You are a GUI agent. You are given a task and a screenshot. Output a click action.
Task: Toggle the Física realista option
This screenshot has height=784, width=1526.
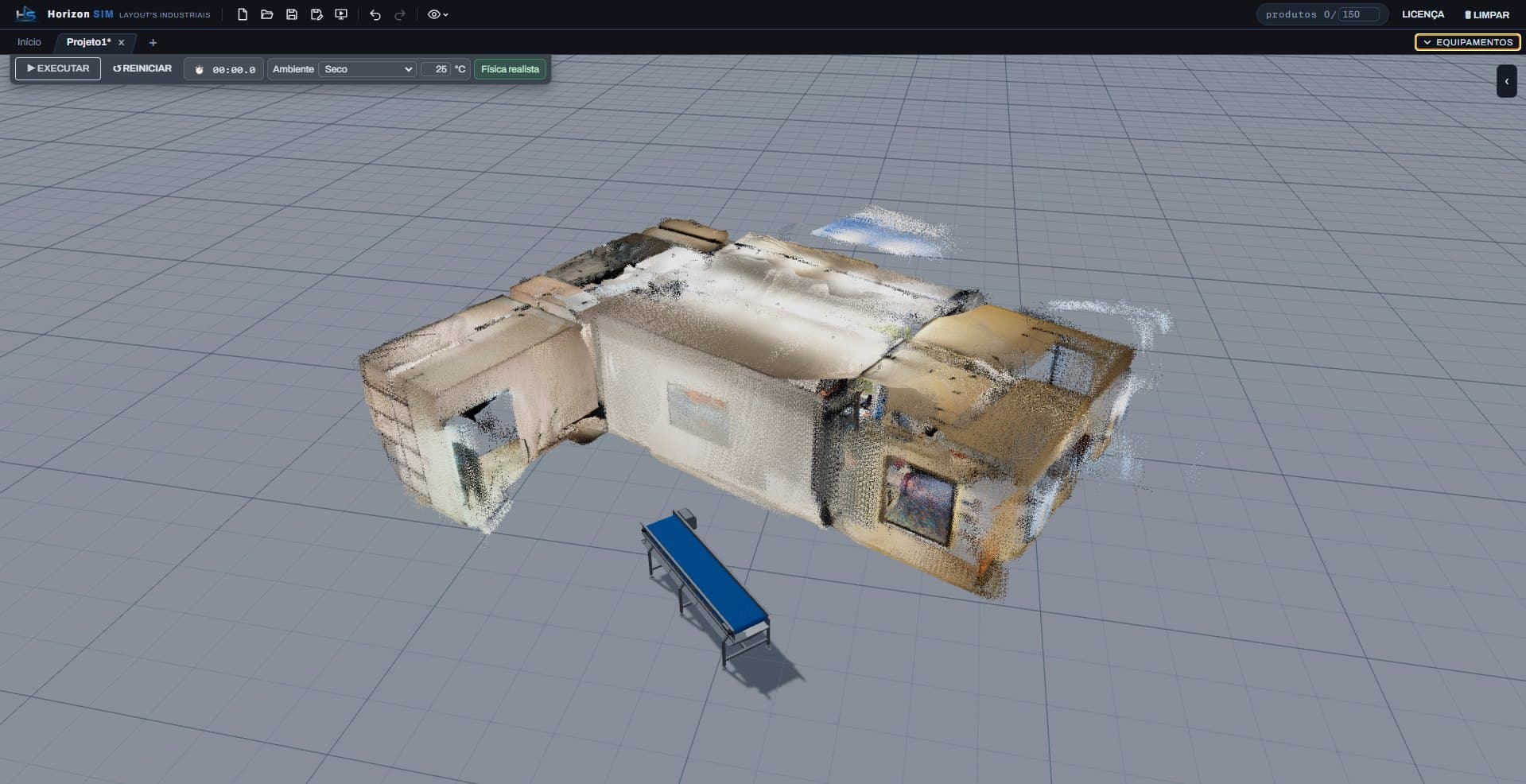(510, 69)
